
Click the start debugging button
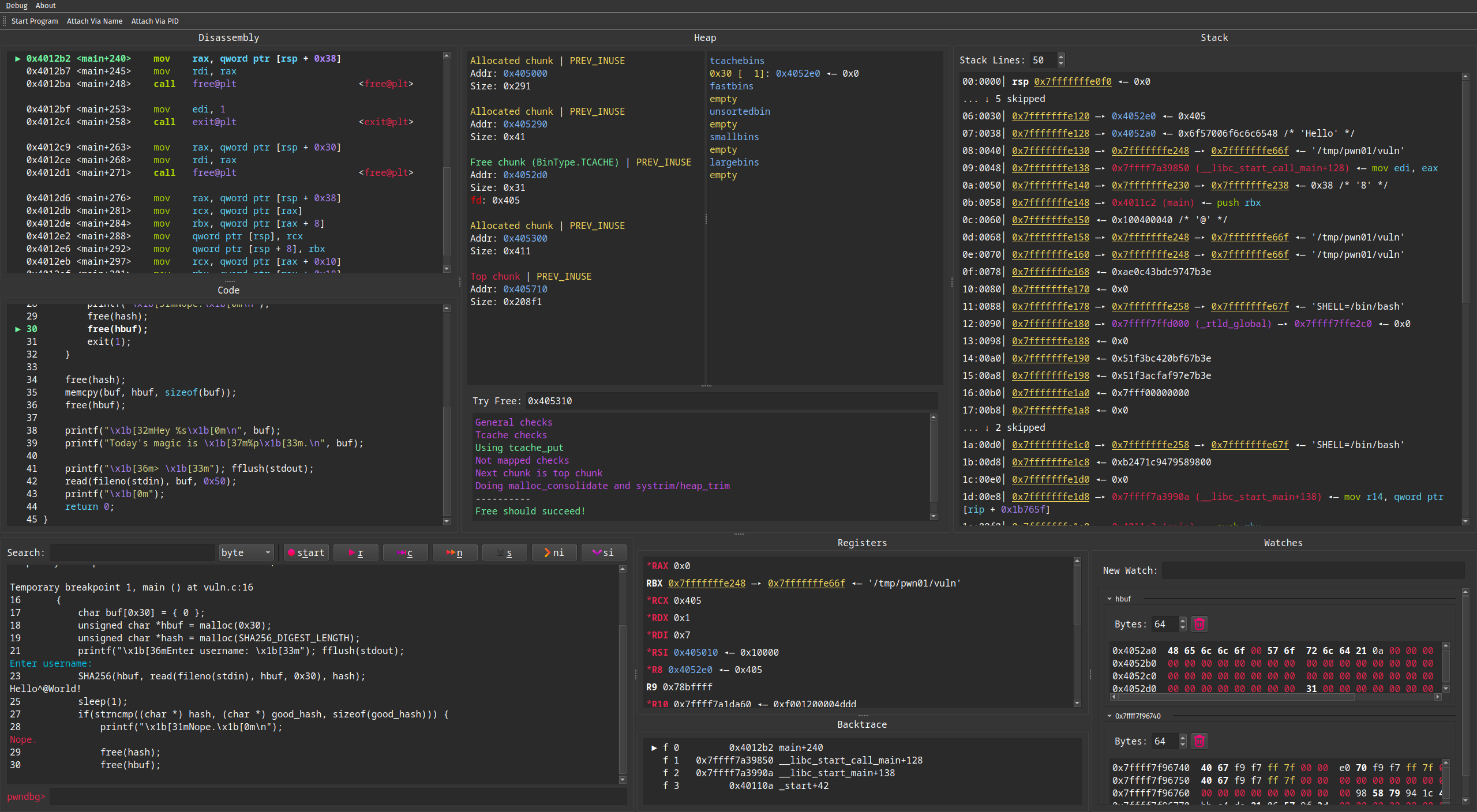click(306, 552)
